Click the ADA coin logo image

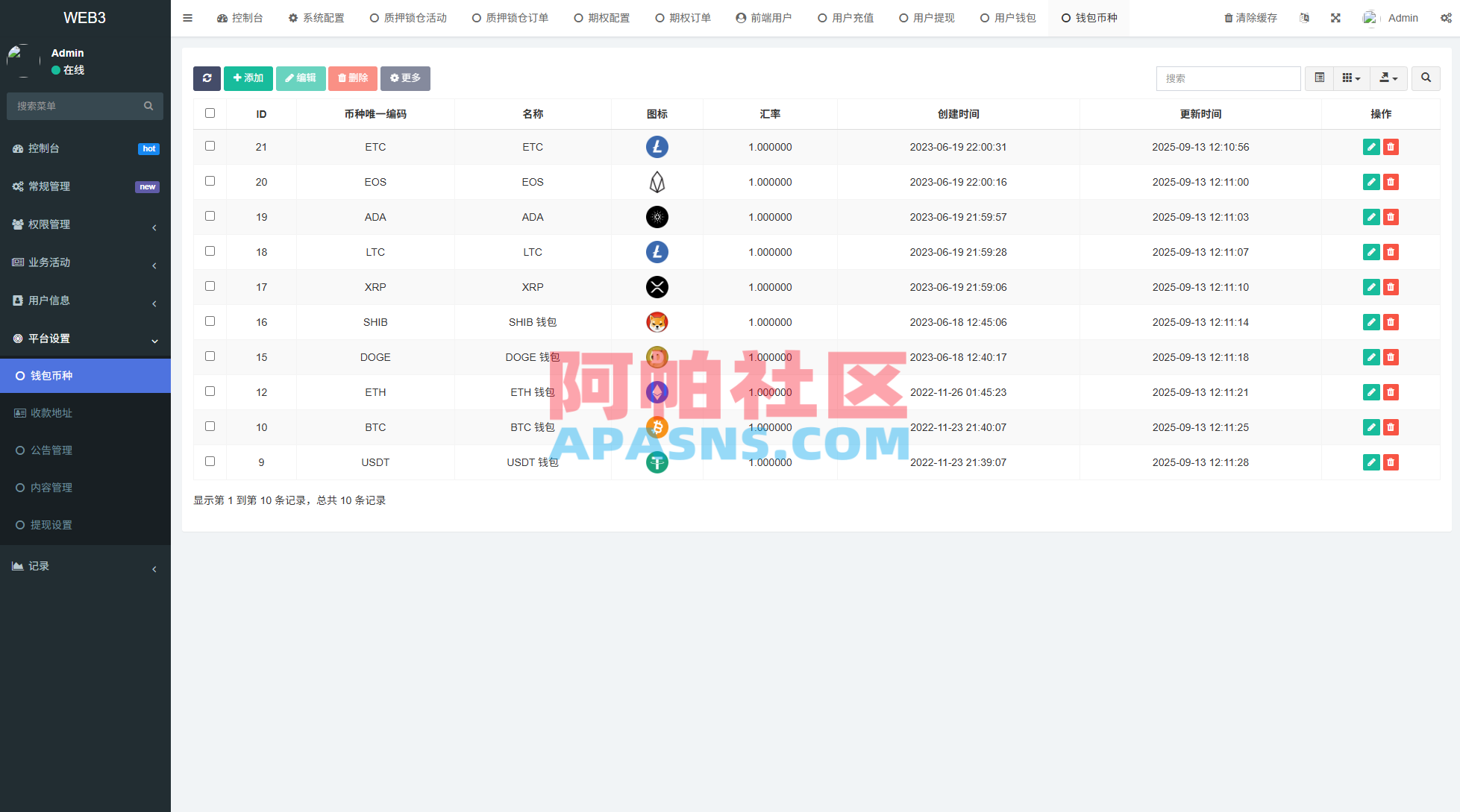click(657, 217)
